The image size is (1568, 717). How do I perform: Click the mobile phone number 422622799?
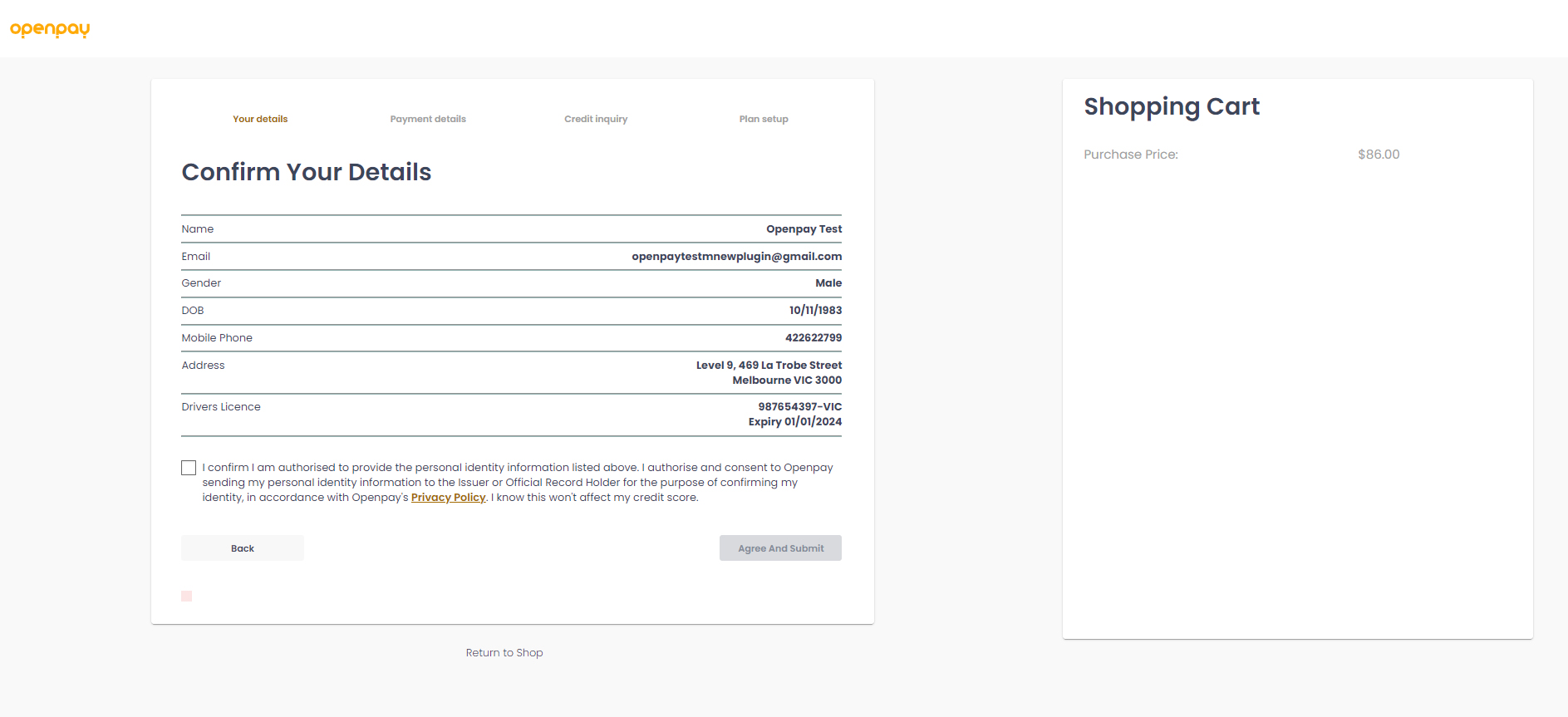coord(813,338)
